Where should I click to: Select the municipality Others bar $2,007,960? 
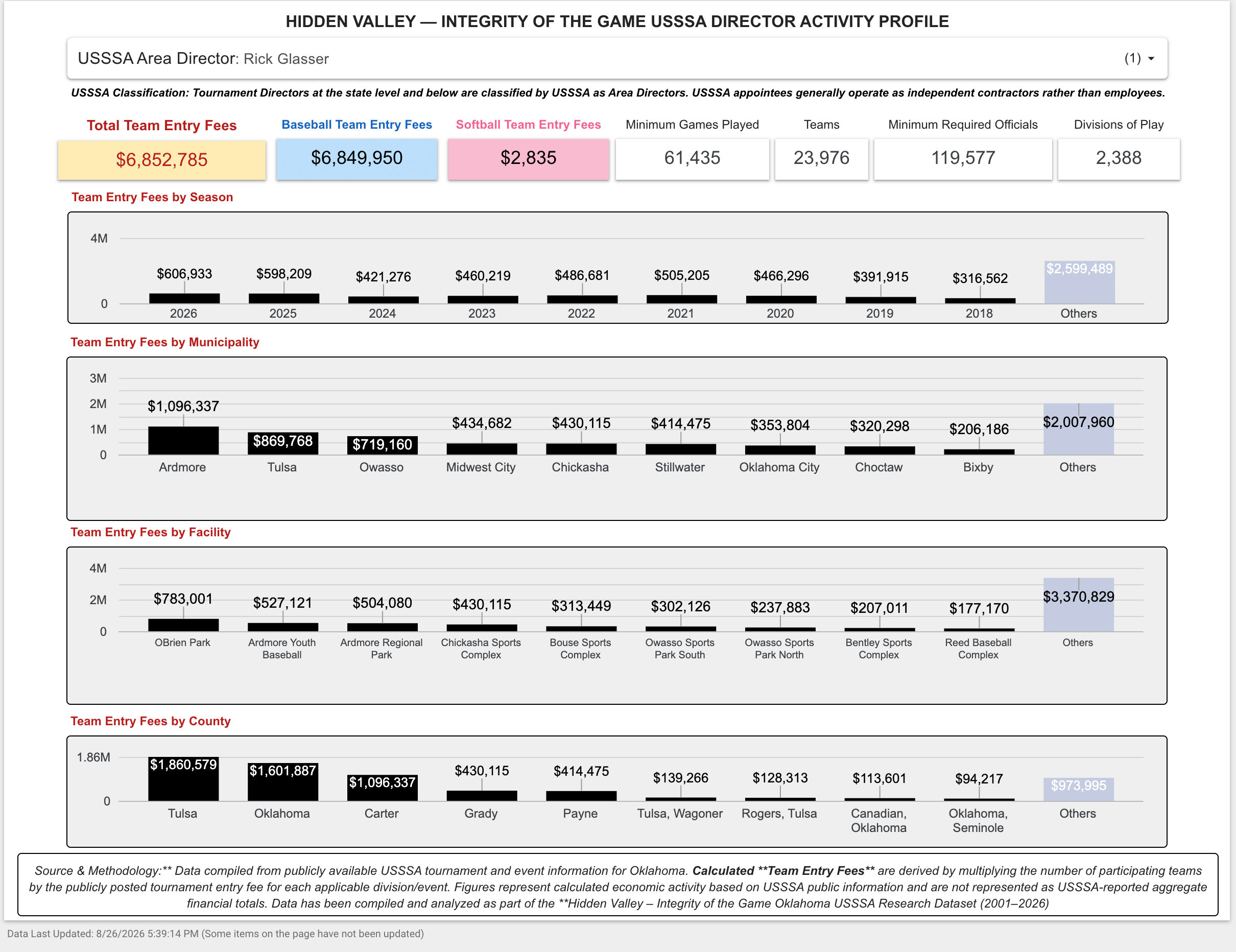click(x=1079, y=429)
